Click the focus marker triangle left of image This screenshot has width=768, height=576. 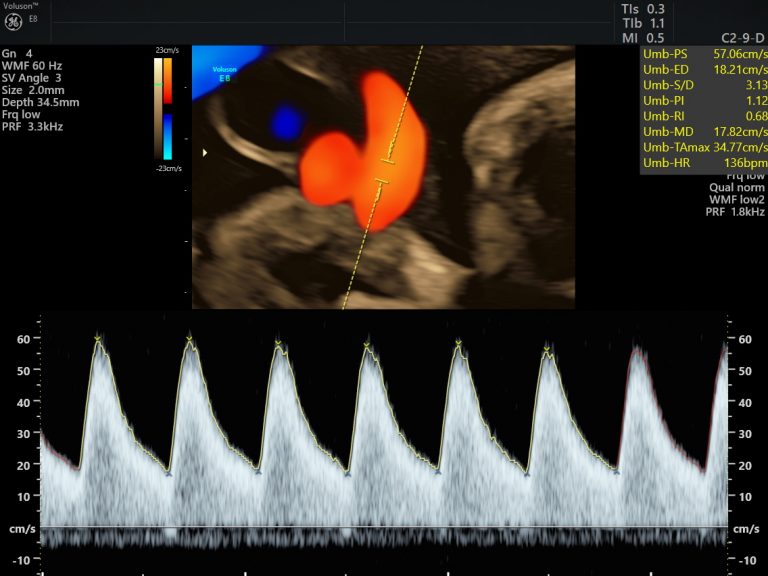[207, 152]
